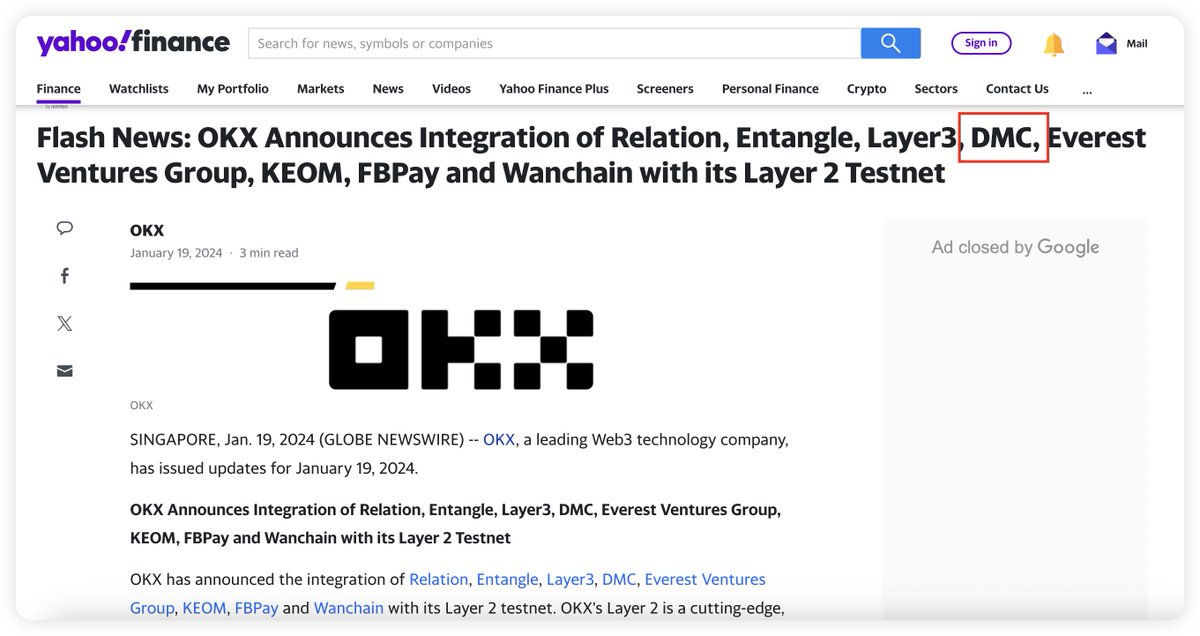Click into the search for news field
This screenshot has height=636, width=1200.
pyautogui.click(x=554, y=43)
